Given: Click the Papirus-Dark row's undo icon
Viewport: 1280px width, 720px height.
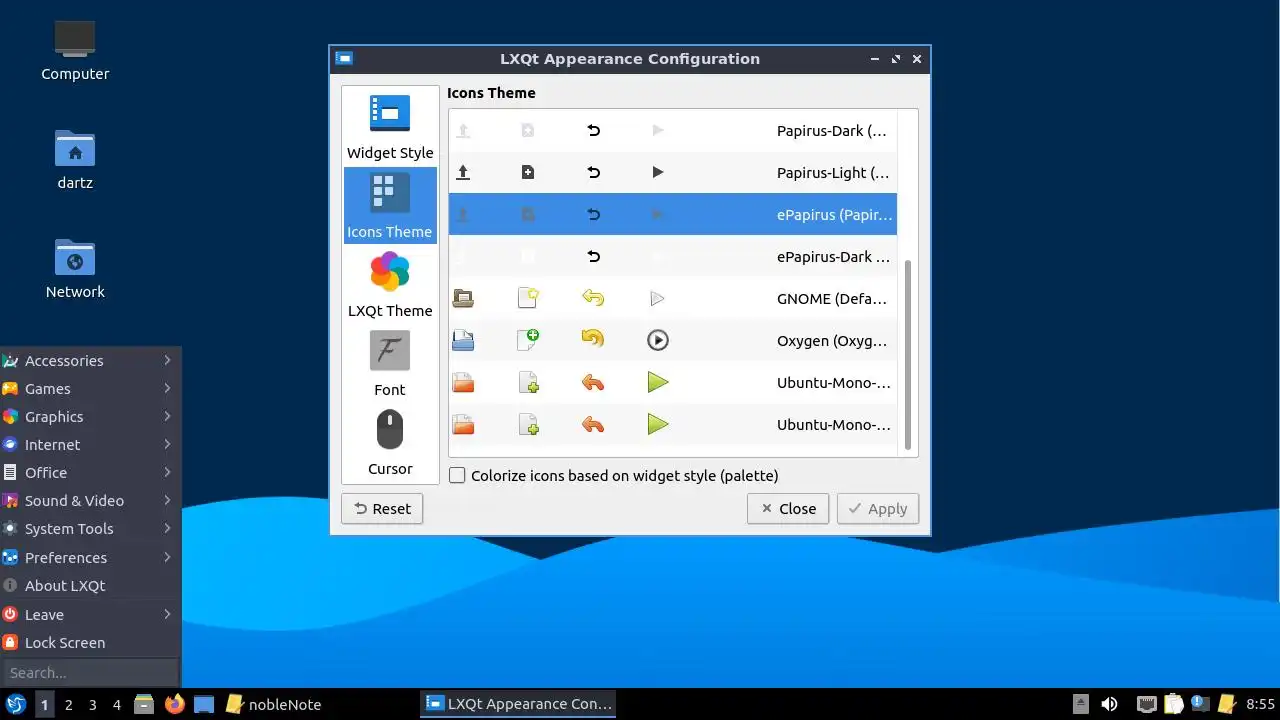Looking at the screenshot, I should click(593, 130).
